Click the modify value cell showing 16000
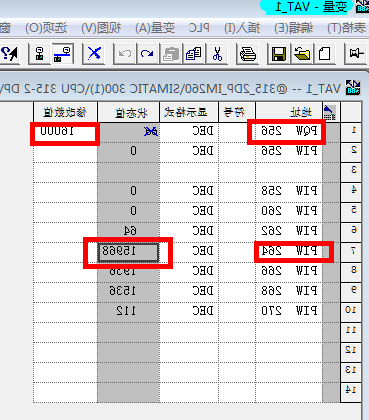This screenshot has height=420, width=369. point(65,132)
